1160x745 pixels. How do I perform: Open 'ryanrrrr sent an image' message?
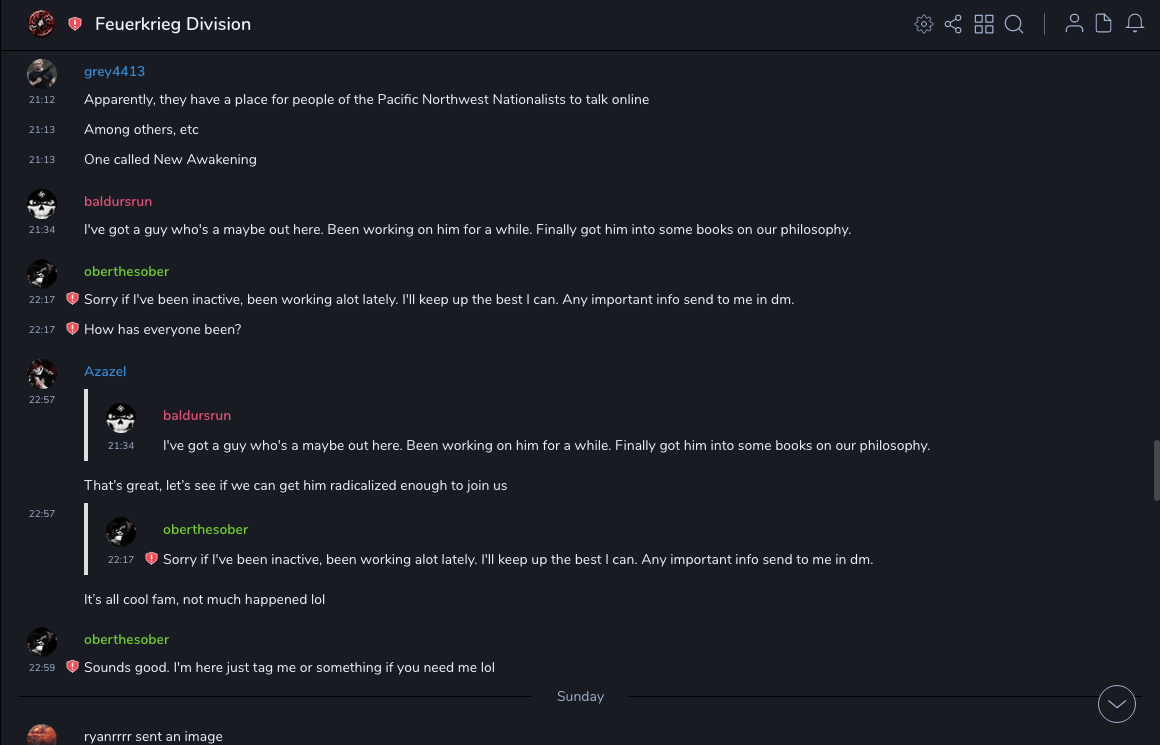pyautogui.click(x=153, y=736)
